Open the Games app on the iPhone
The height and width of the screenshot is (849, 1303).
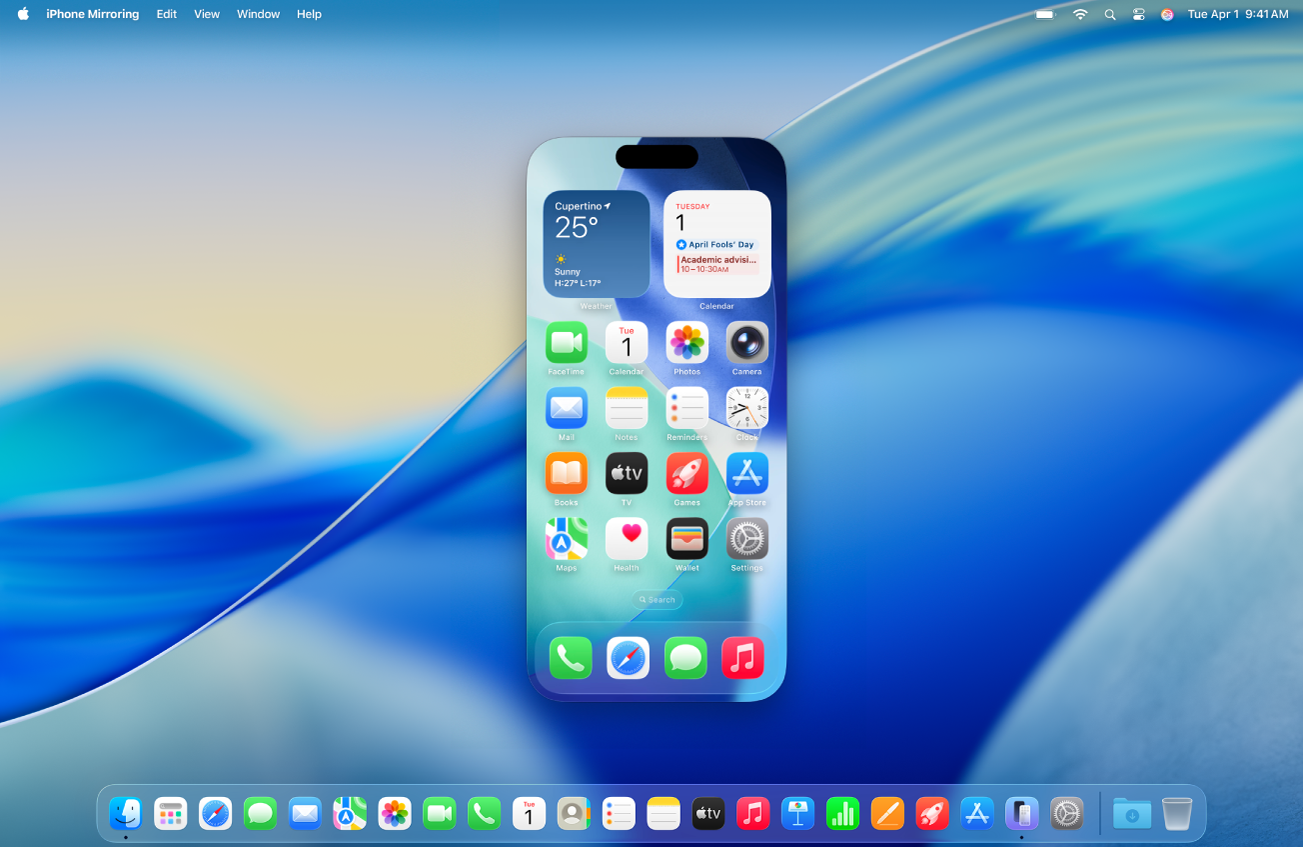[x=686, y=474]
